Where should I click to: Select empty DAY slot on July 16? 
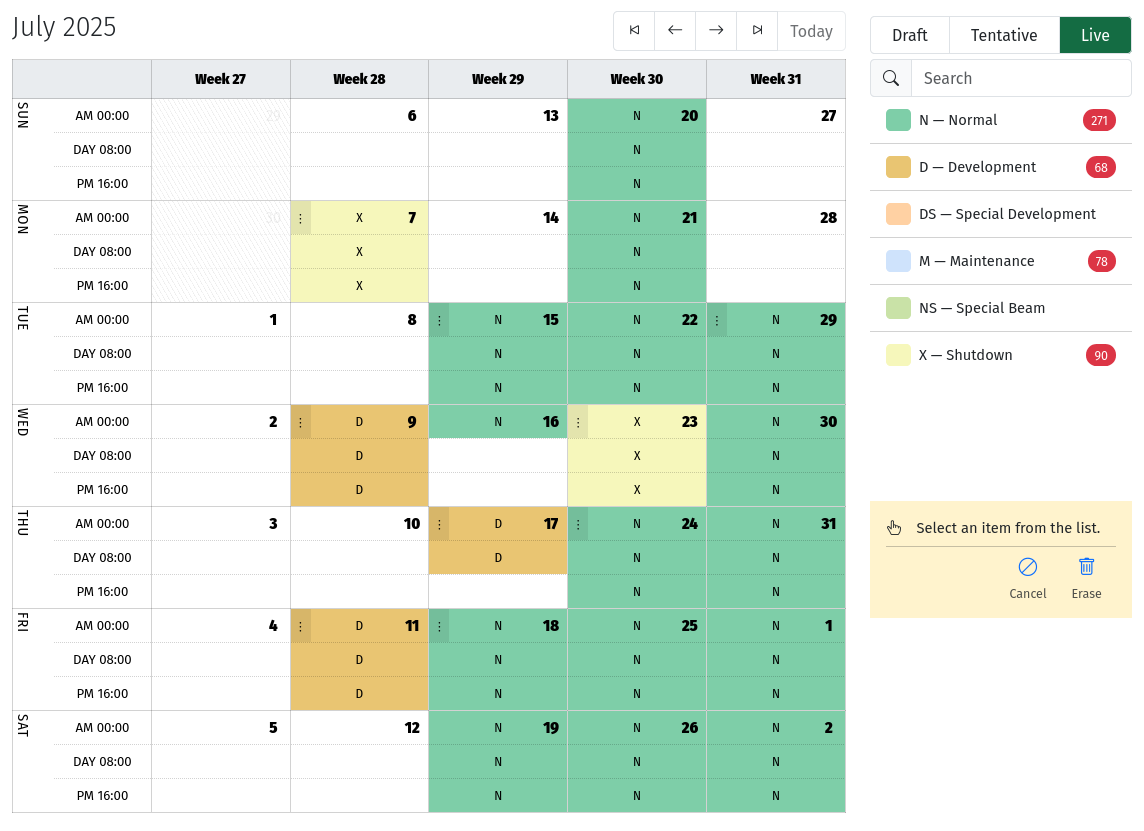tap(498, 456)
